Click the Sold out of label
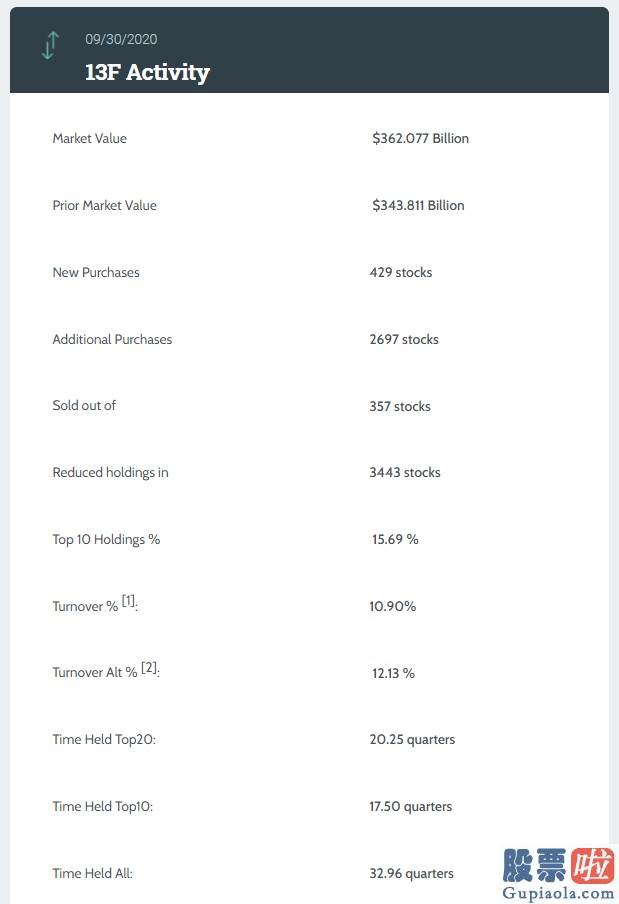The width and height of the screenshot is (619, 904). tap(84, 405)
